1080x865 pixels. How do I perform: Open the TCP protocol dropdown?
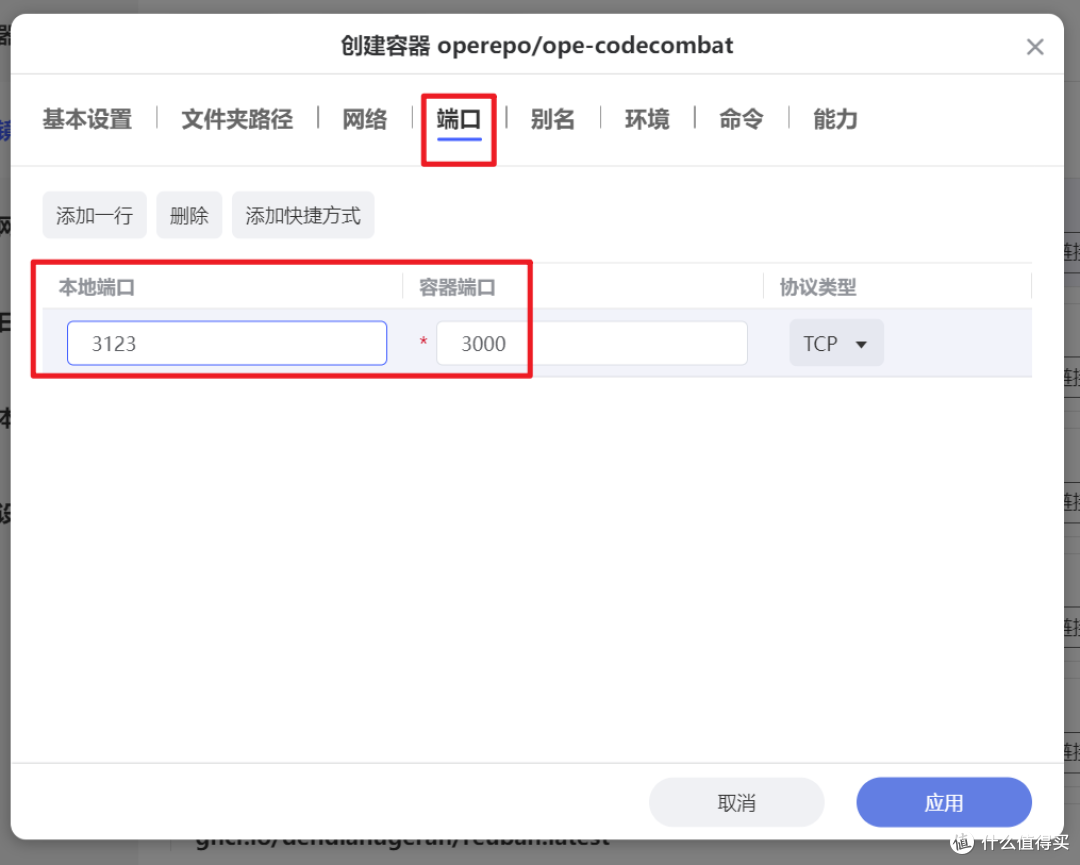836,343
